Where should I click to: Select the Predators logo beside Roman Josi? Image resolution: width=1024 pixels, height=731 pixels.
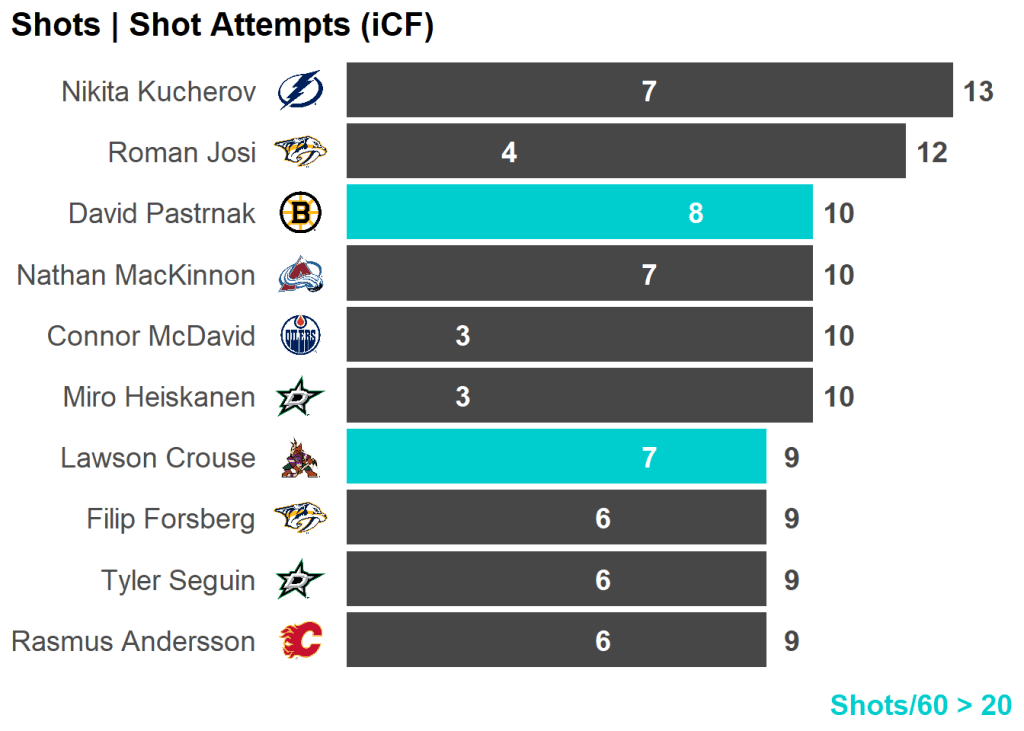click(300, 152)
